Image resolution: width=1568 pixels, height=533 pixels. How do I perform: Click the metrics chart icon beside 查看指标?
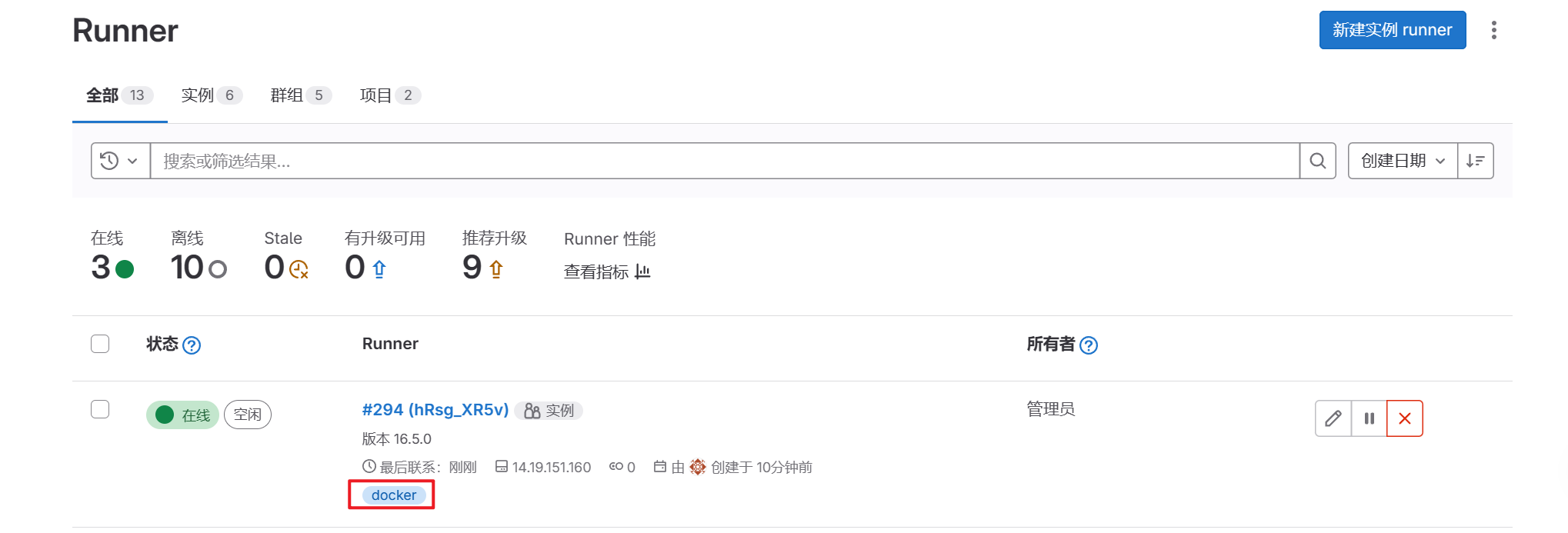click(x=643, y=271)
